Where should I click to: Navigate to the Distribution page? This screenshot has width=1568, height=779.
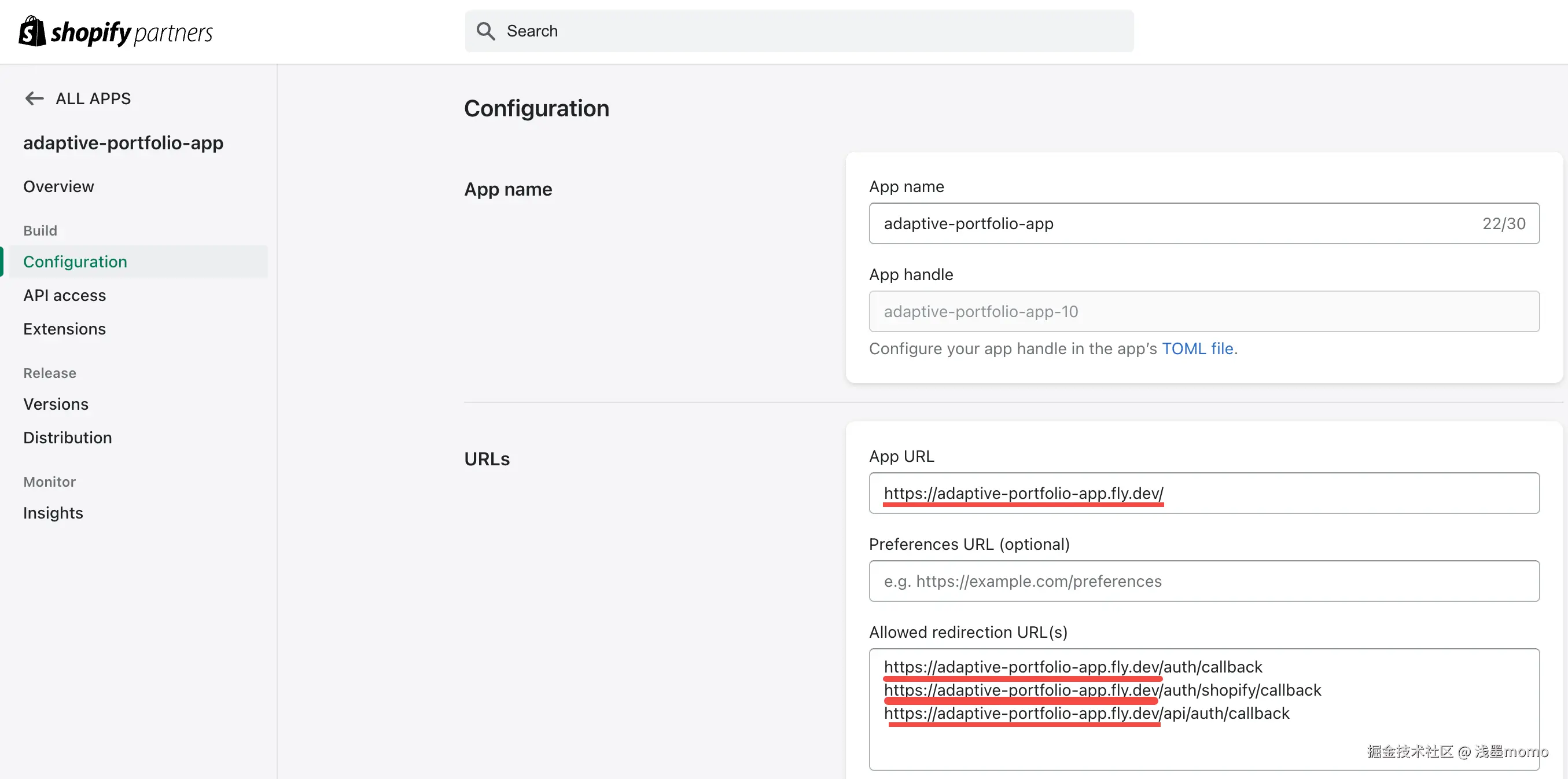[x=68, y=438]
